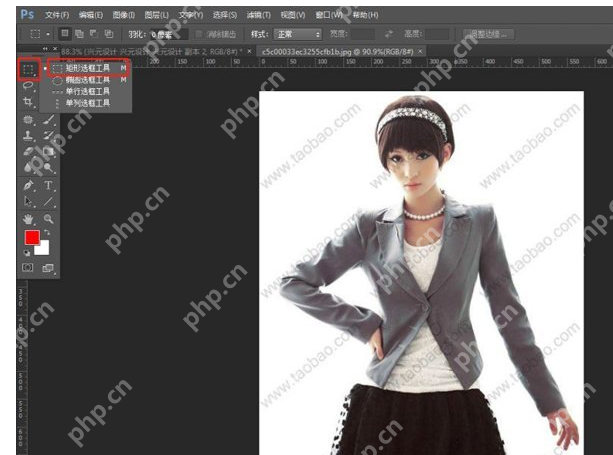
Task: Click the feather (羽化) input field
Action: (x=165, y=34)
